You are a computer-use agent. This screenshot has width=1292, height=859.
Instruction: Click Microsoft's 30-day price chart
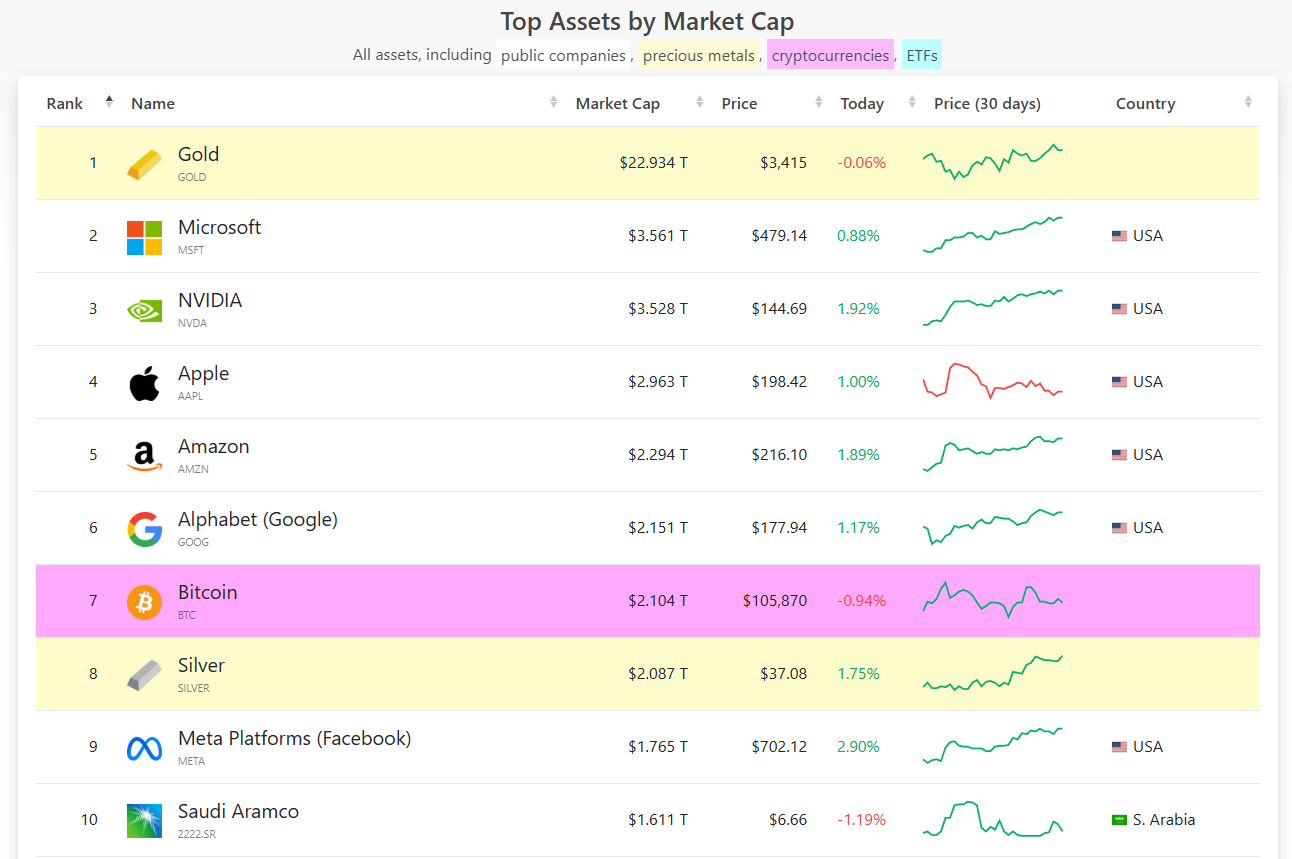pos(992,235)
